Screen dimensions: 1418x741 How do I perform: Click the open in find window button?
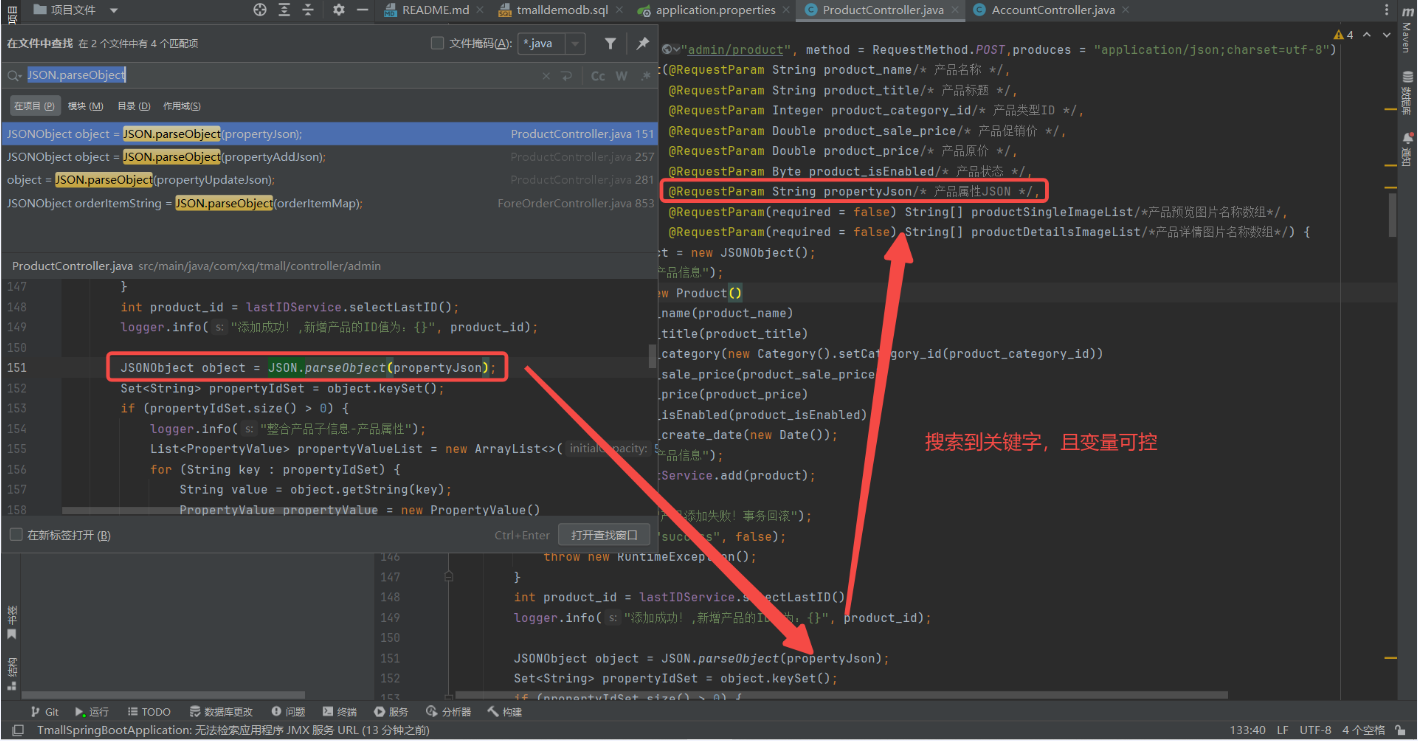[604, 535]
